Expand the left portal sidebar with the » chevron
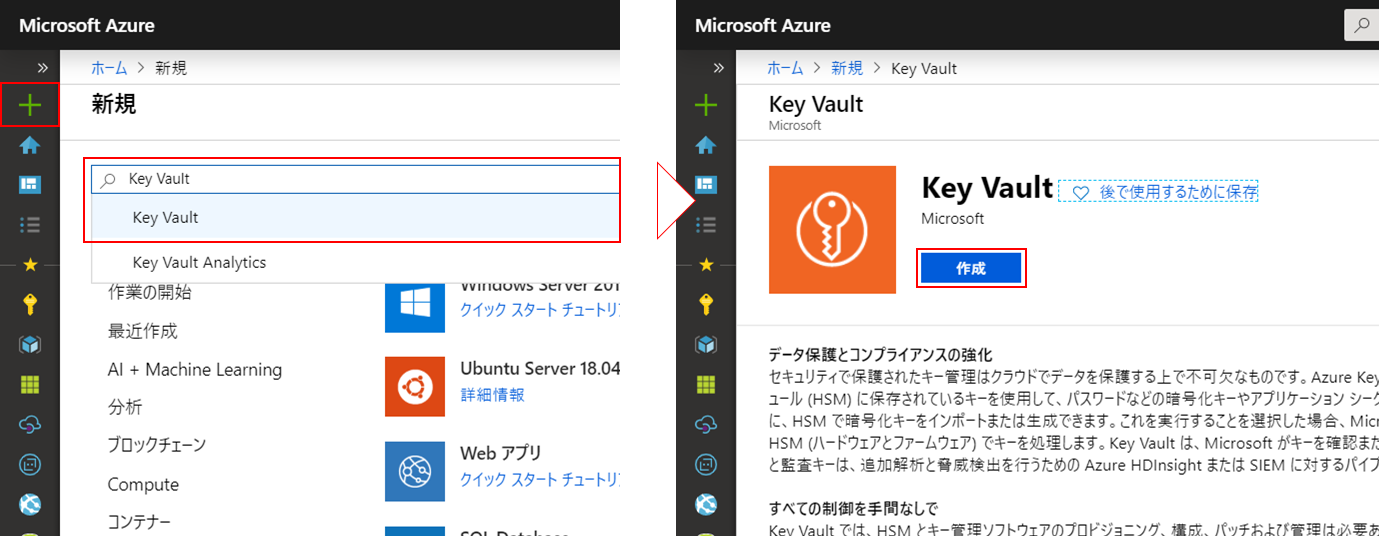 point(43,68)
